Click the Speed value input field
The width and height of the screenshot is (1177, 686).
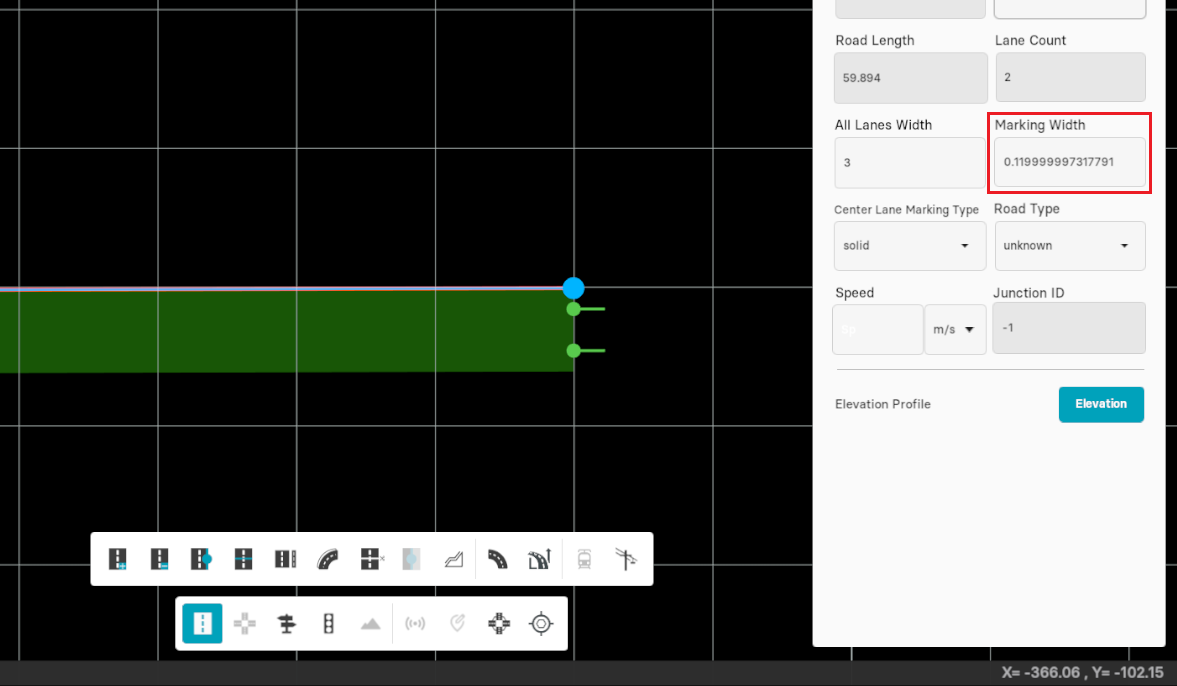pos(877,330)
